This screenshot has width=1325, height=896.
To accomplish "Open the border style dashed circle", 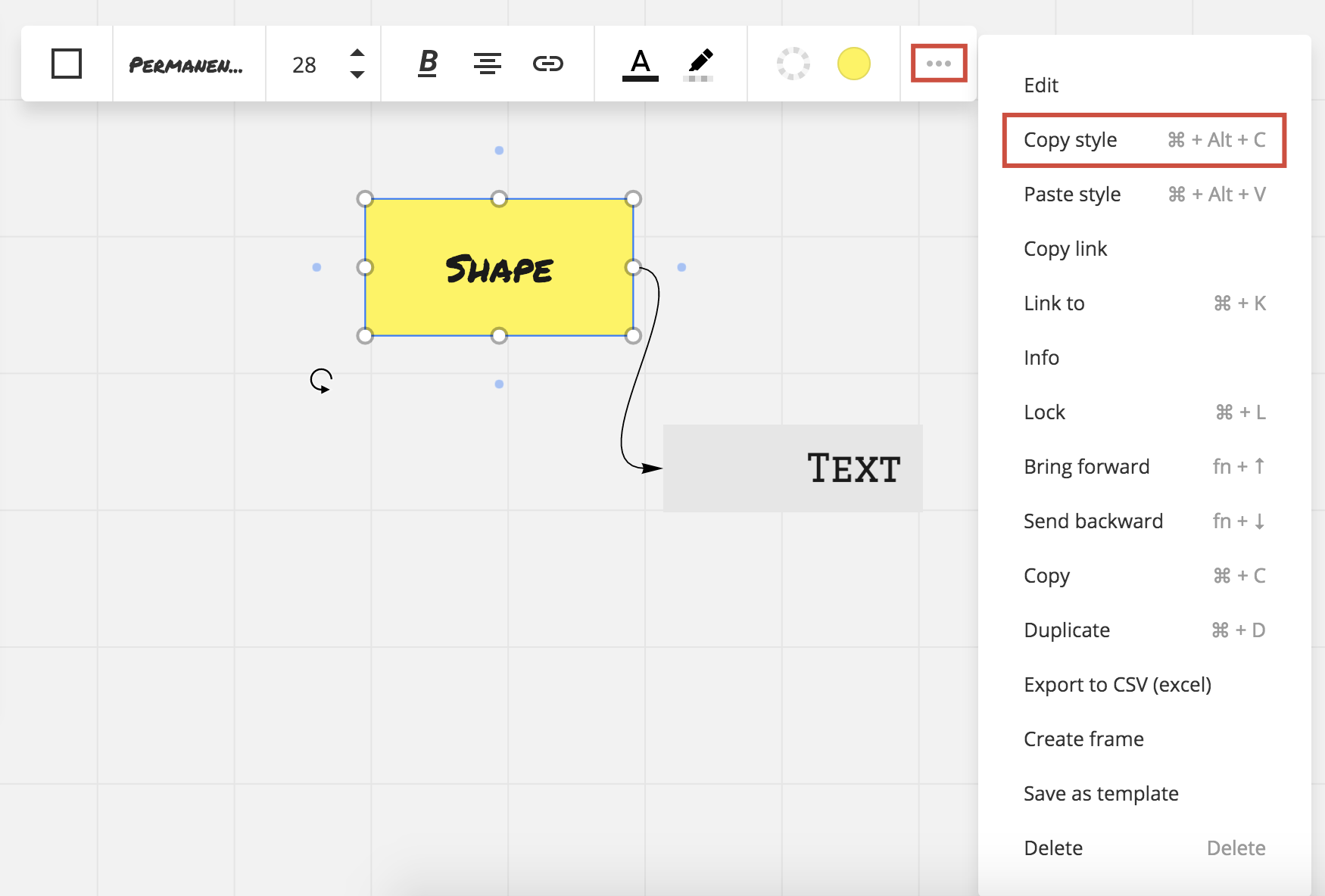I will [x=793, y=64].
